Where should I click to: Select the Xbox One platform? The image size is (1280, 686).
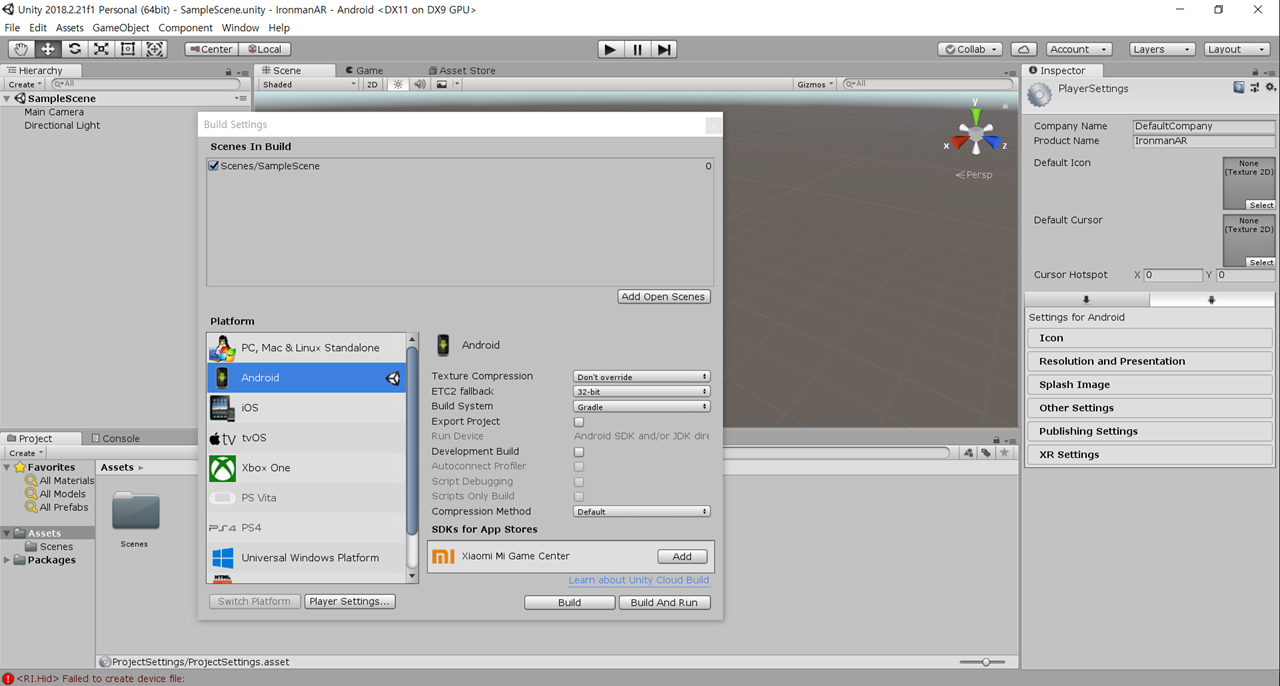pos(306,468)
